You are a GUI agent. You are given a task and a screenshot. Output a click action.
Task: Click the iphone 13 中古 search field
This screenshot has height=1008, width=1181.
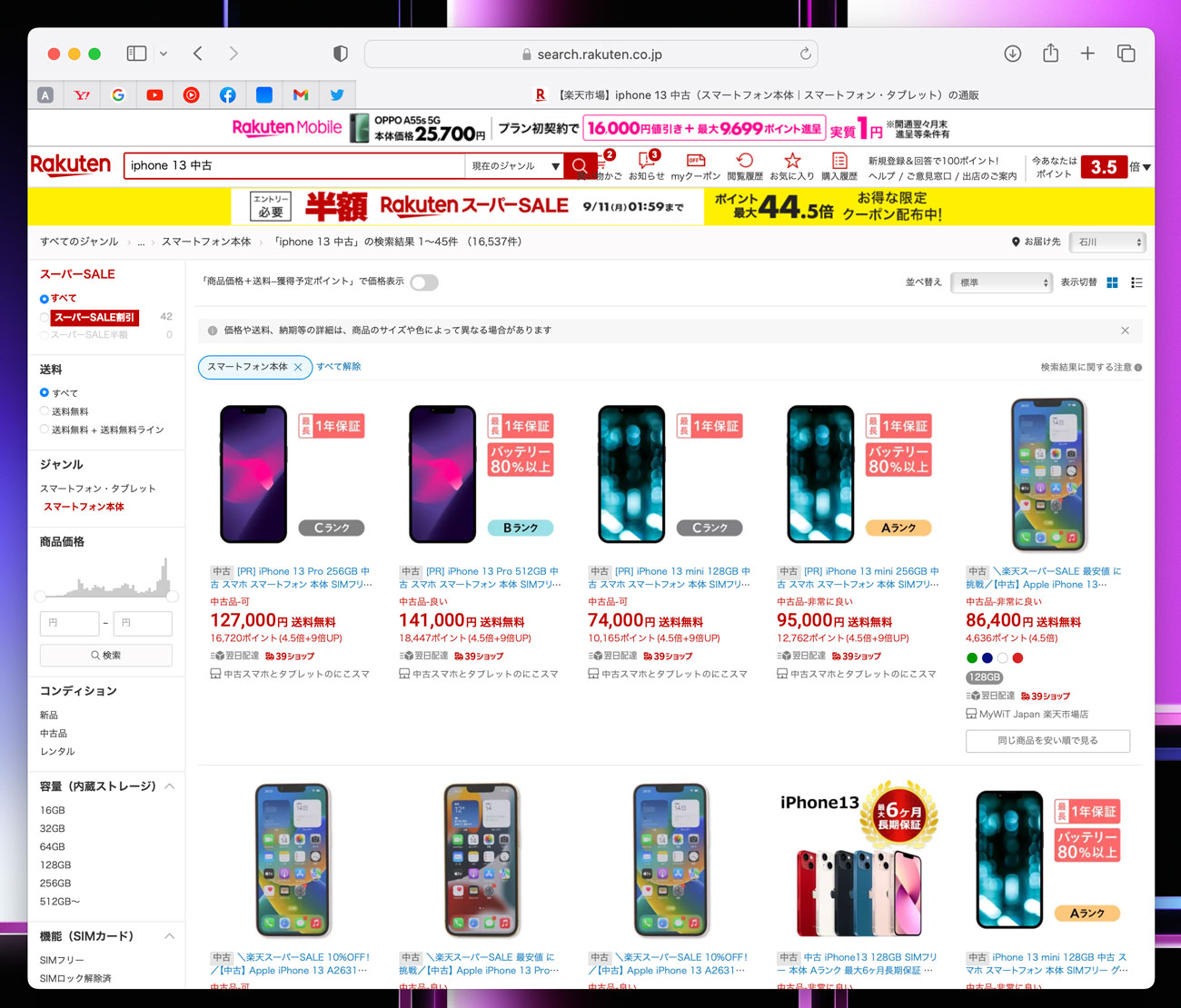tap(294, 165)
